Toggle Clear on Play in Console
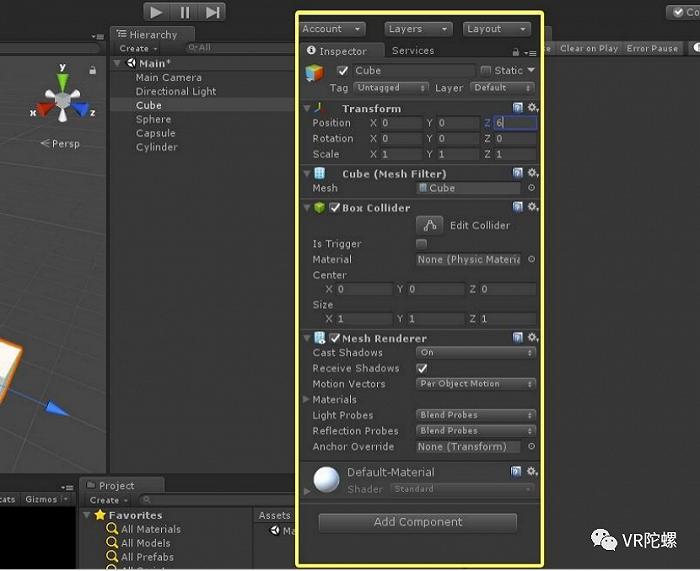Screen dimensions: 700x571 point(588,48)
